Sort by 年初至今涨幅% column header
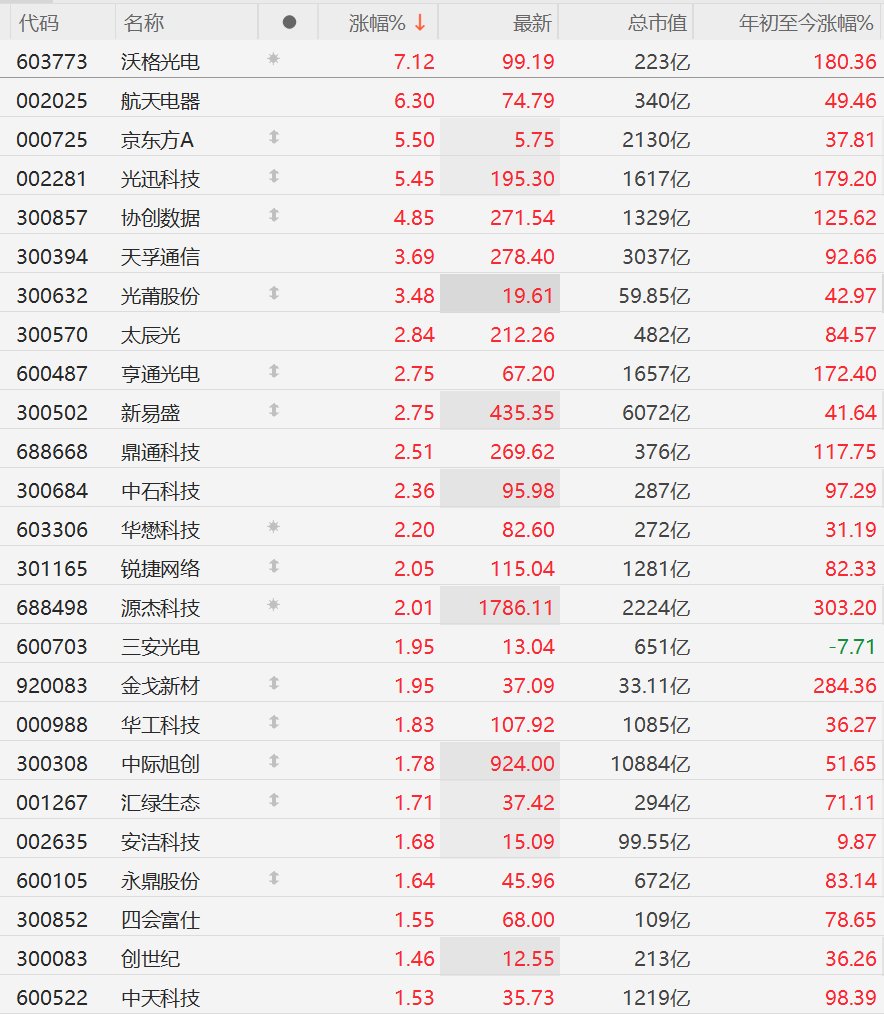This screenshot has width=884, height=1014. click(806, 23)
